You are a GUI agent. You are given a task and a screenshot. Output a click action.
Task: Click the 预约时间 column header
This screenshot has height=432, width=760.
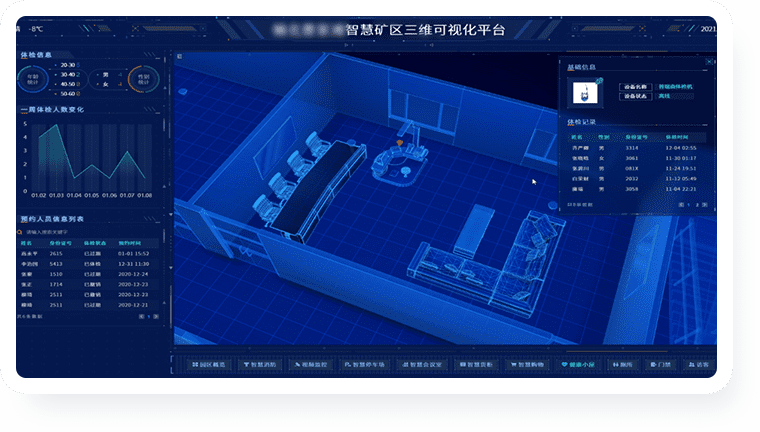130,243
